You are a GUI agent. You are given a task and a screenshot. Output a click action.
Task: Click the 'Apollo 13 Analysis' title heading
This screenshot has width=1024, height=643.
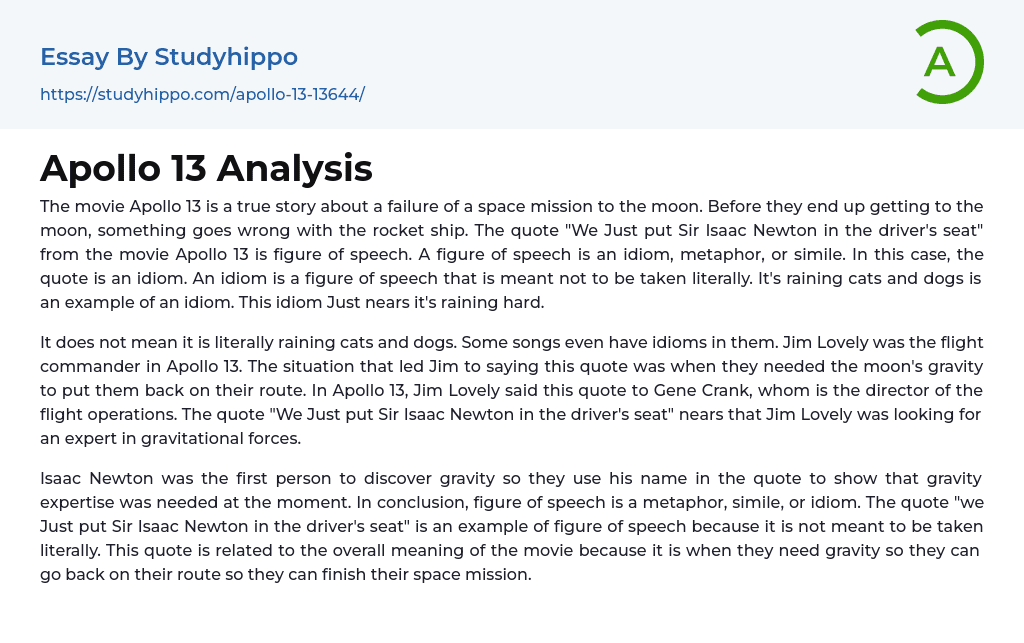[x=206, y=168]
